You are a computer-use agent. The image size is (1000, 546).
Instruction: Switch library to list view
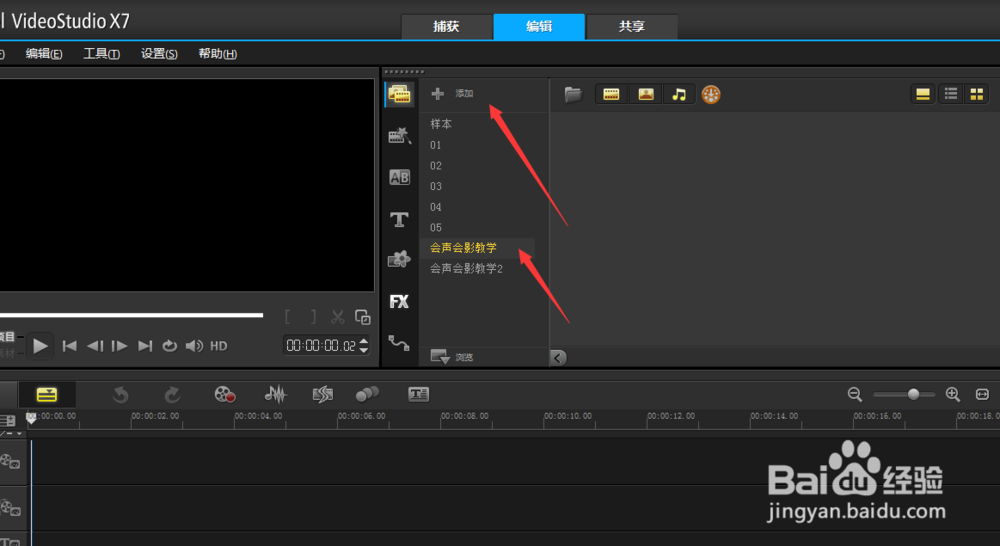pyautogui.click(x=951, y=94)
